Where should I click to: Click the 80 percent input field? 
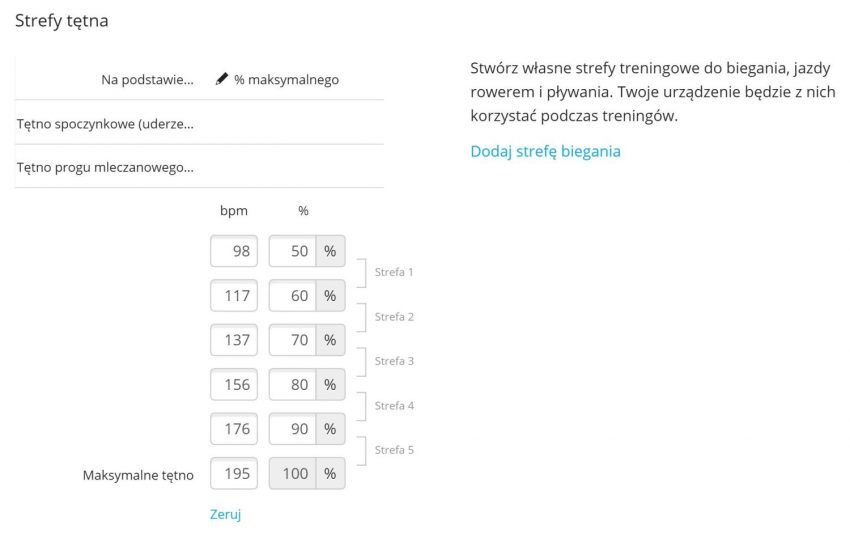(x=292, y=384)
